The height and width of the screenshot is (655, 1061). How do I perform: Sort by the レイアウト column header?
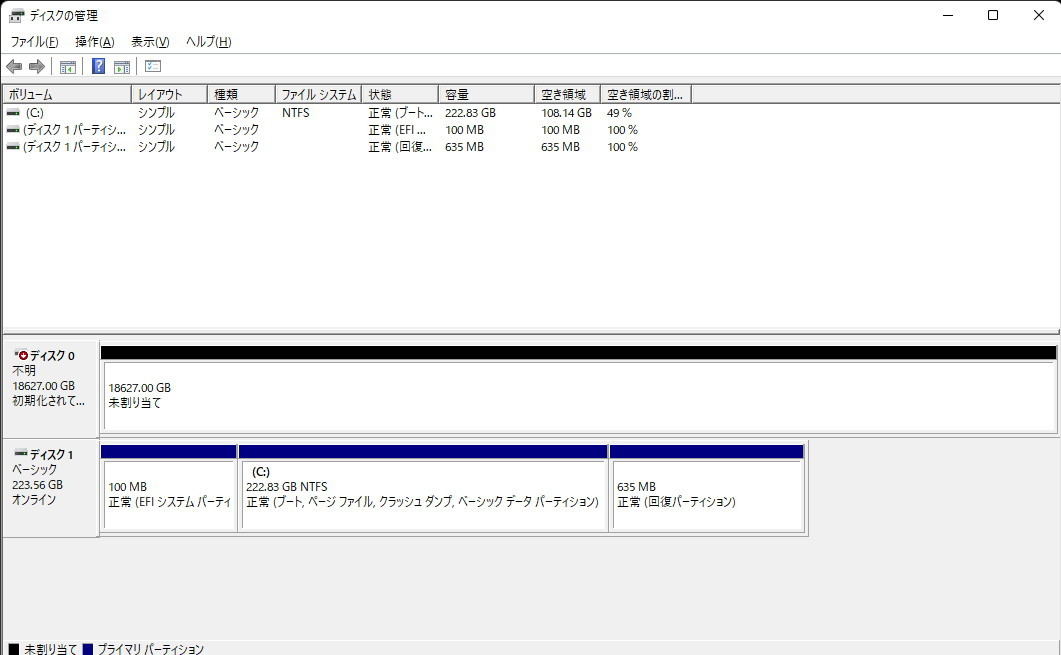click(169, 95)
